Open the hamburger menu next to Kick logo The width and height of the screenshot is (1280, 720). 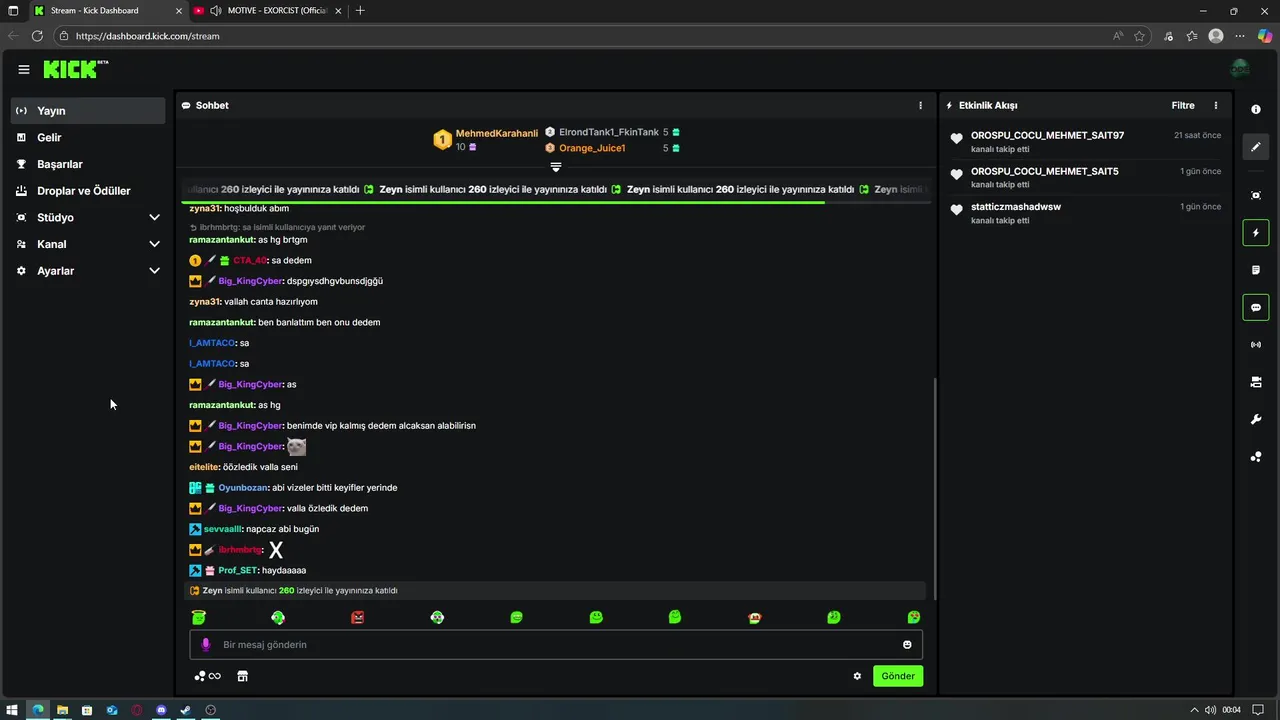(24, 69)
